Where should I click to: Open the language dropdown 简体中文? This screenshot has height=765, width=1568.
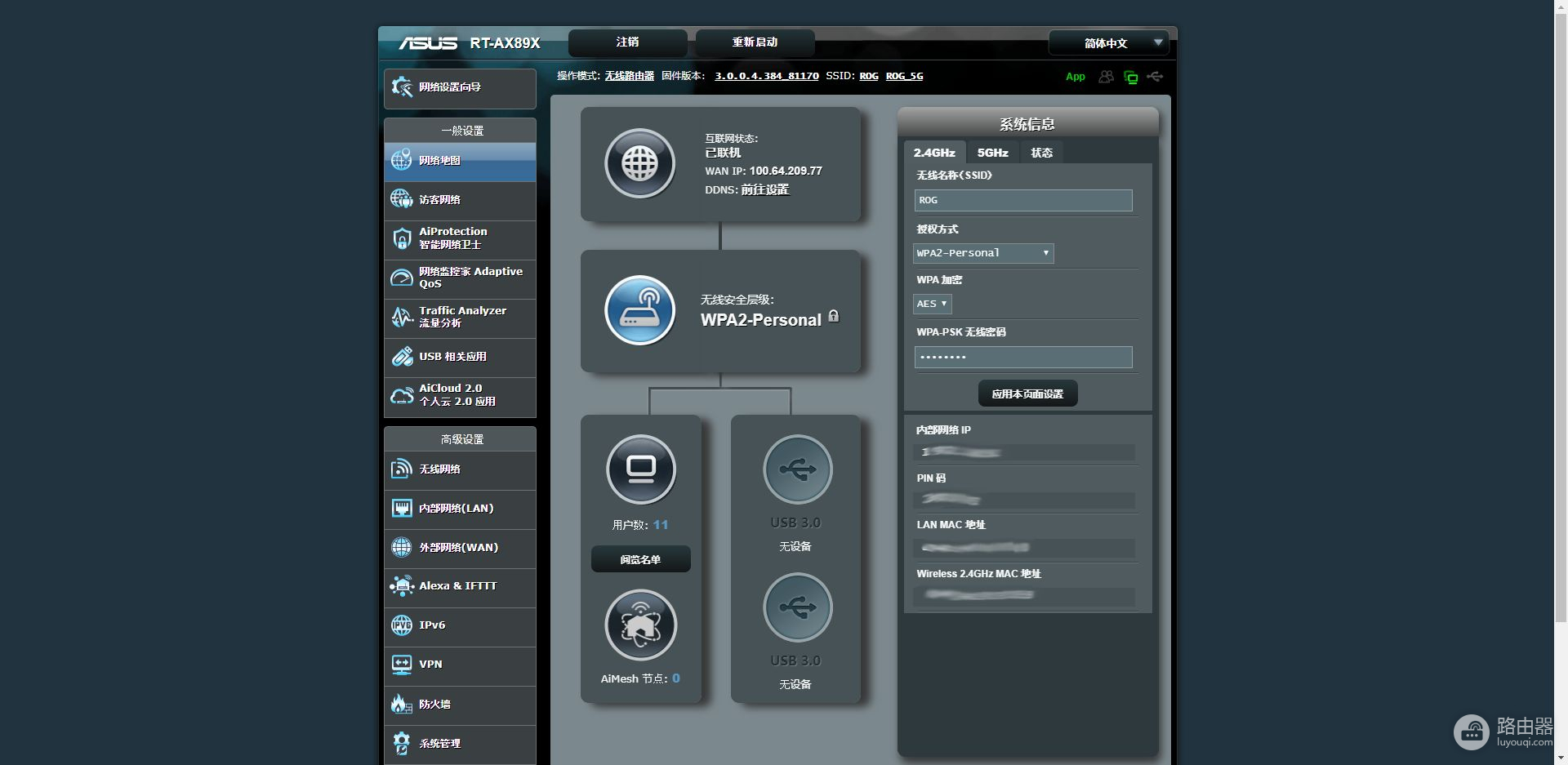[1108, 43]
